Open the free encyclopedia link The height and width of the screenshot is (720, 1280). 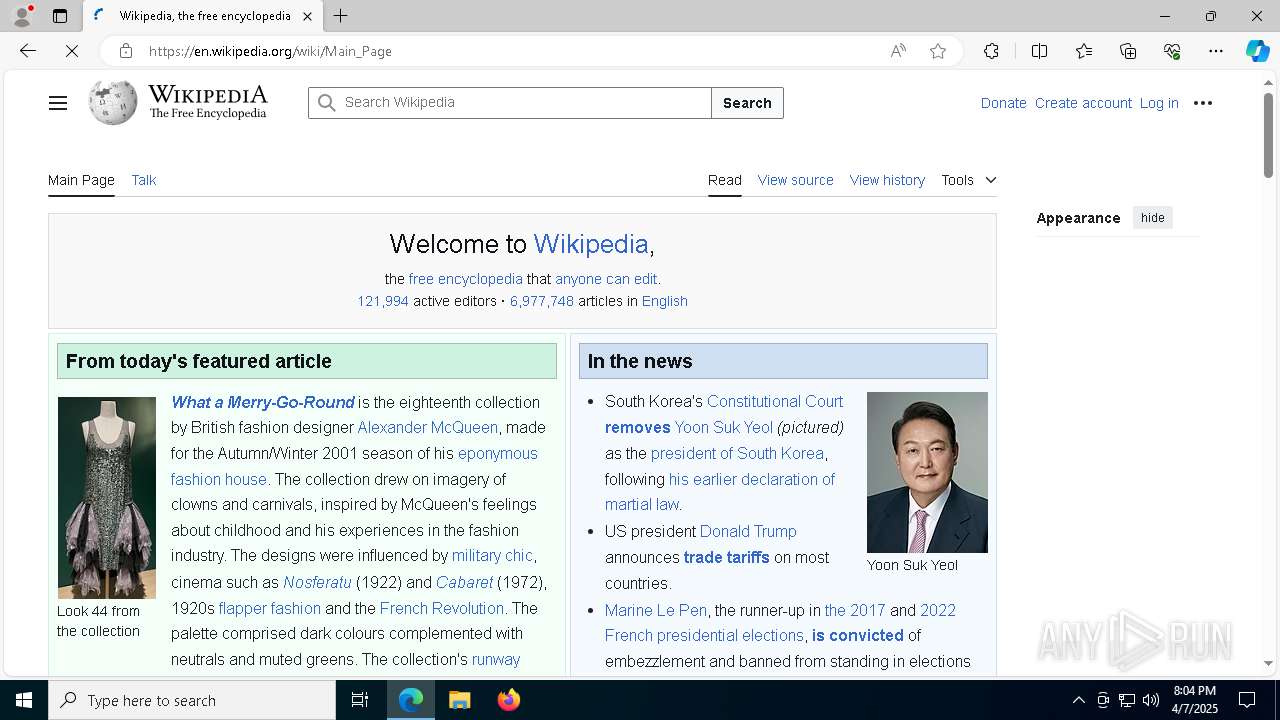[x=465, y=279]
